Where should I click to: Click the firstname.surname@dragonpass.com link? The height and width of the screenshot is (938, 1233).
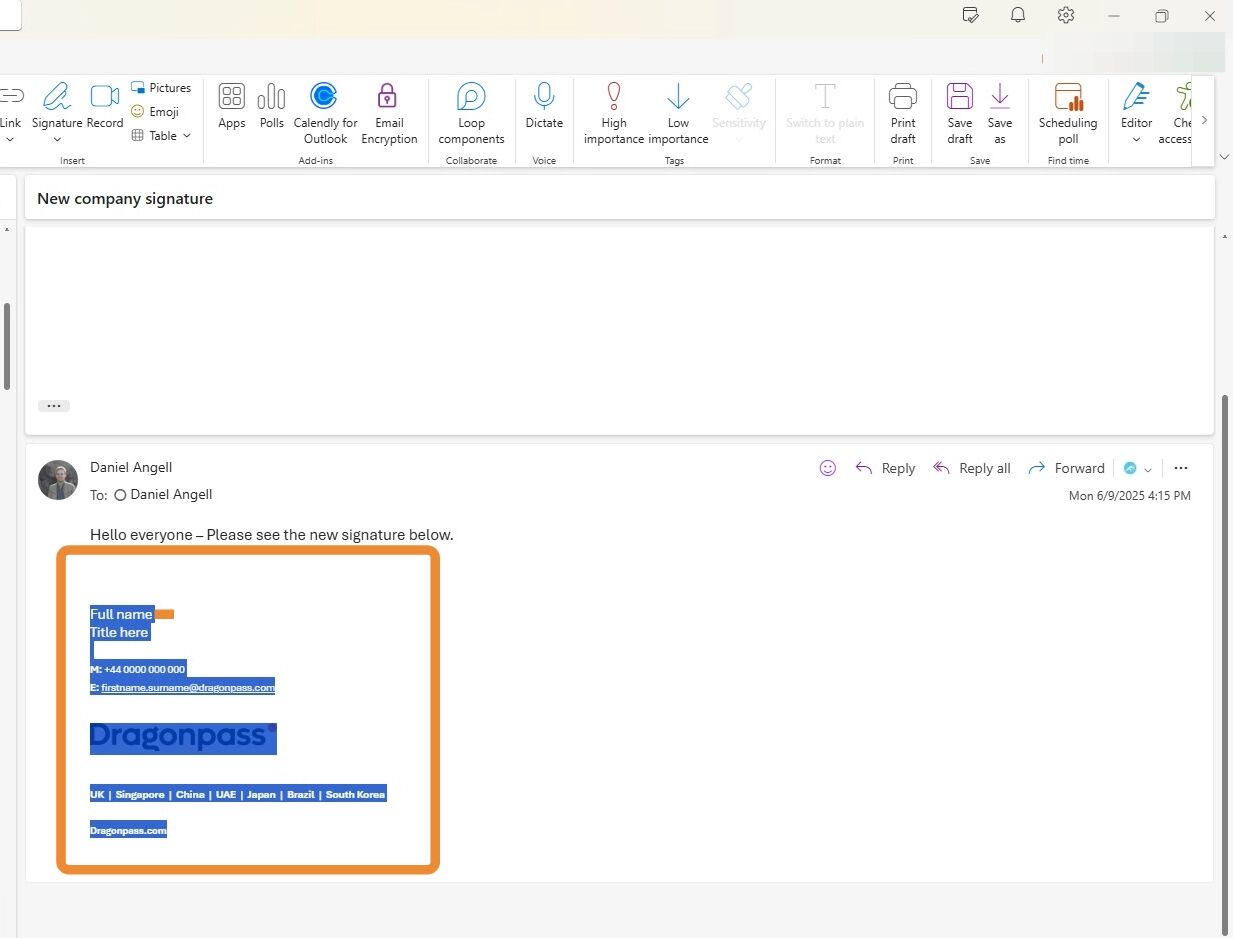click(x=187, y=688)
